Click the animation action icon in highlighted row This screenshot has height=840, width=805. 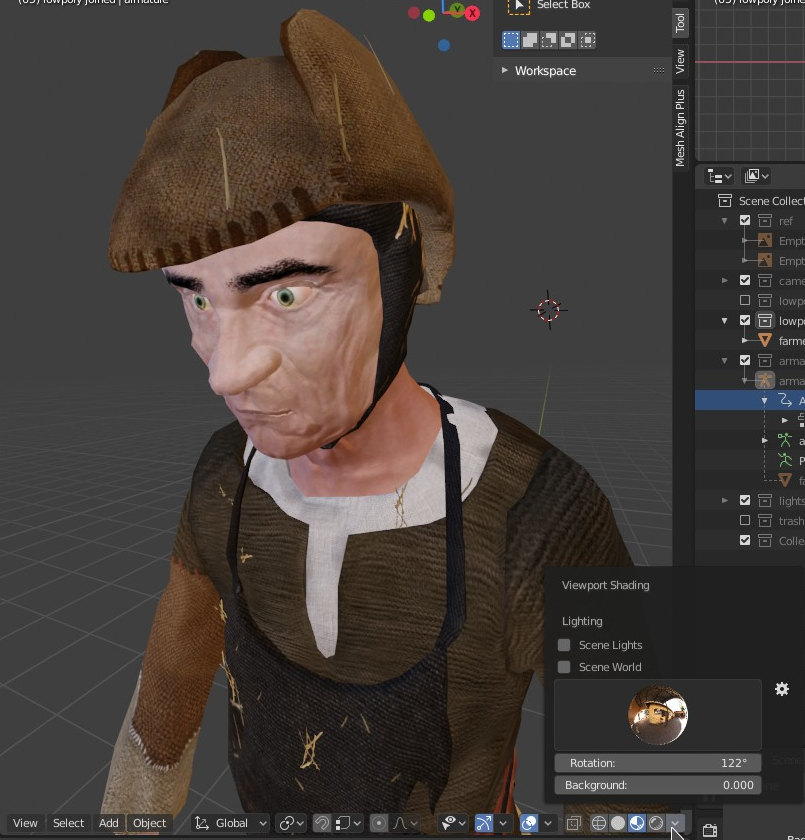tap(785, 400)
